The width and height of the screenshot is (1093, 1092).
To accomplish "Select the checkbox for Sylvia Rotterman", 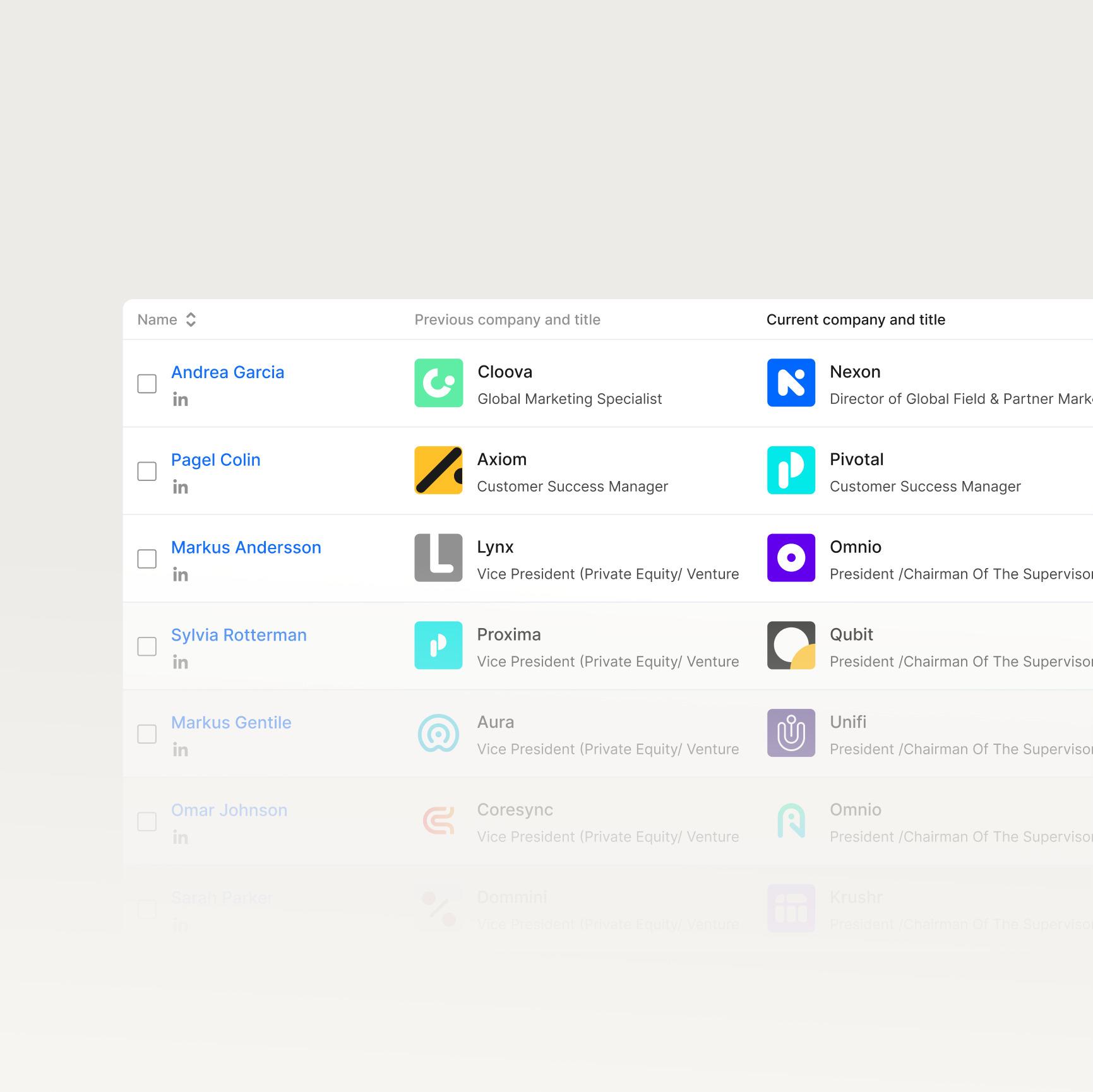I will (147, 646).
